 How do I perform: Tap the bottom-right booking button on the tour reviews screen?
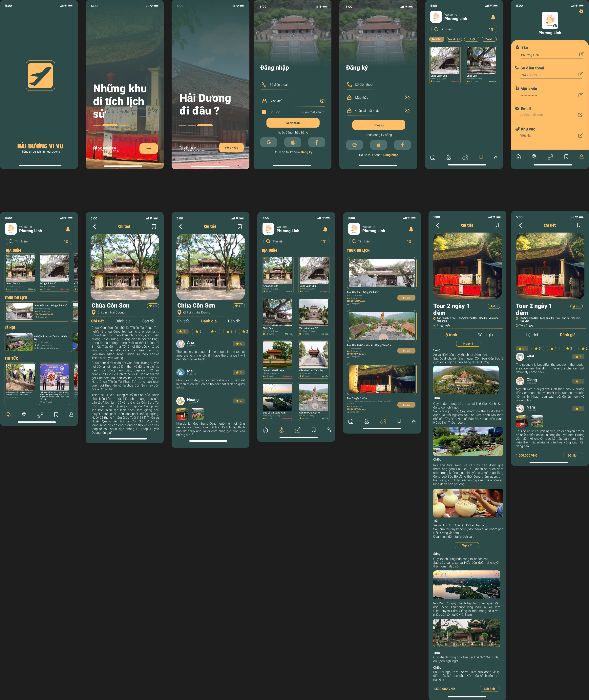click(572, 455)
